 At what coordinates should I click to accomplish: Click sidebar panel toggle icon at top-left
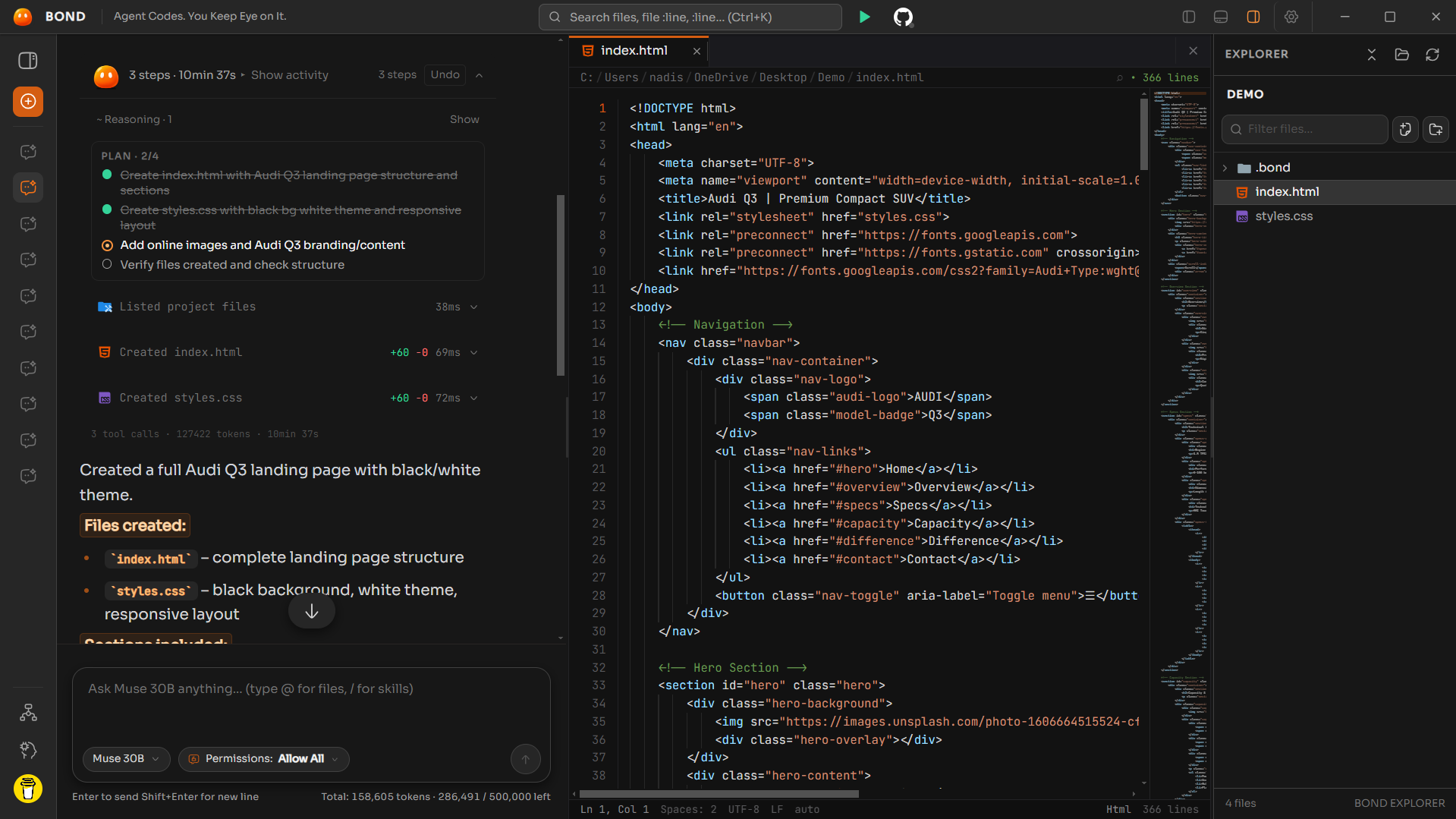(x=28, y=61)
